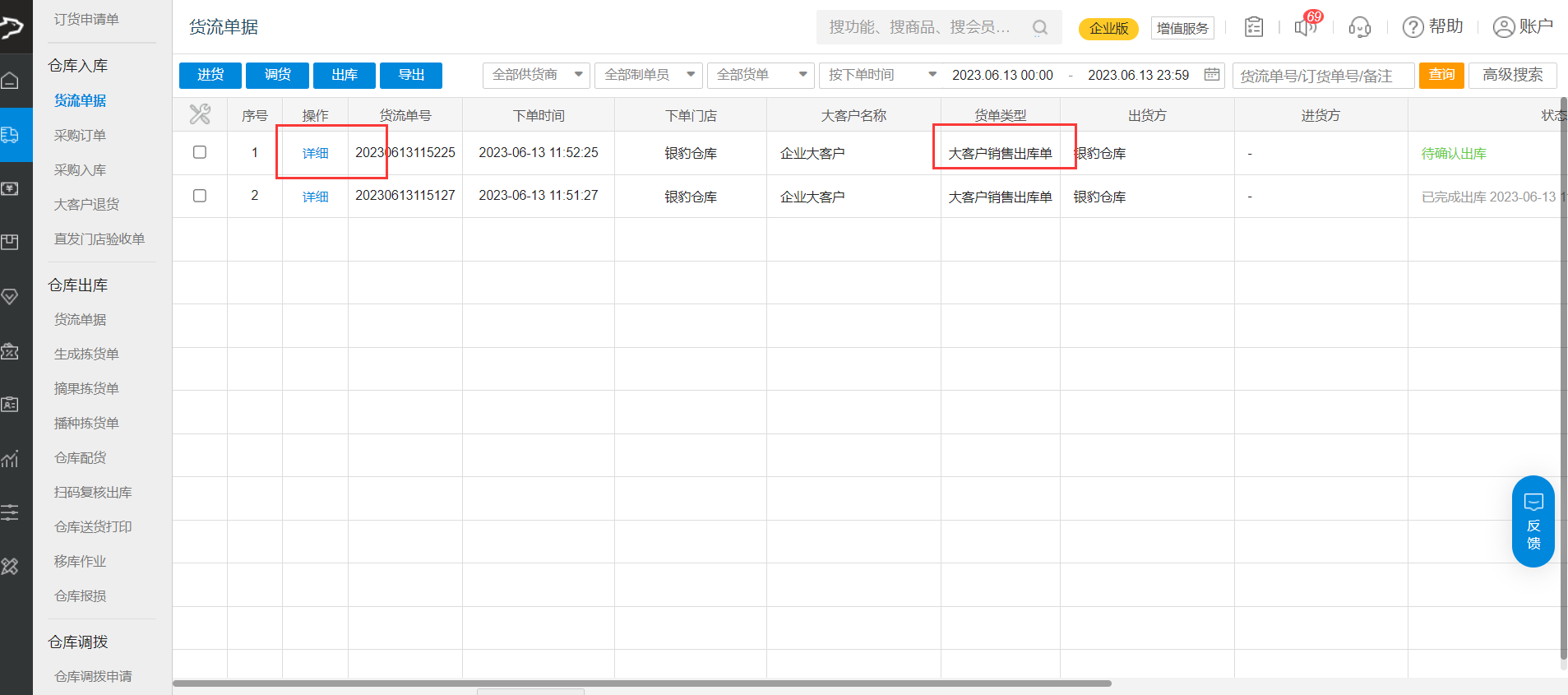1568x695 pixels.
Task: Open the diamond membership sidebar icon
Action: (10, 296)
